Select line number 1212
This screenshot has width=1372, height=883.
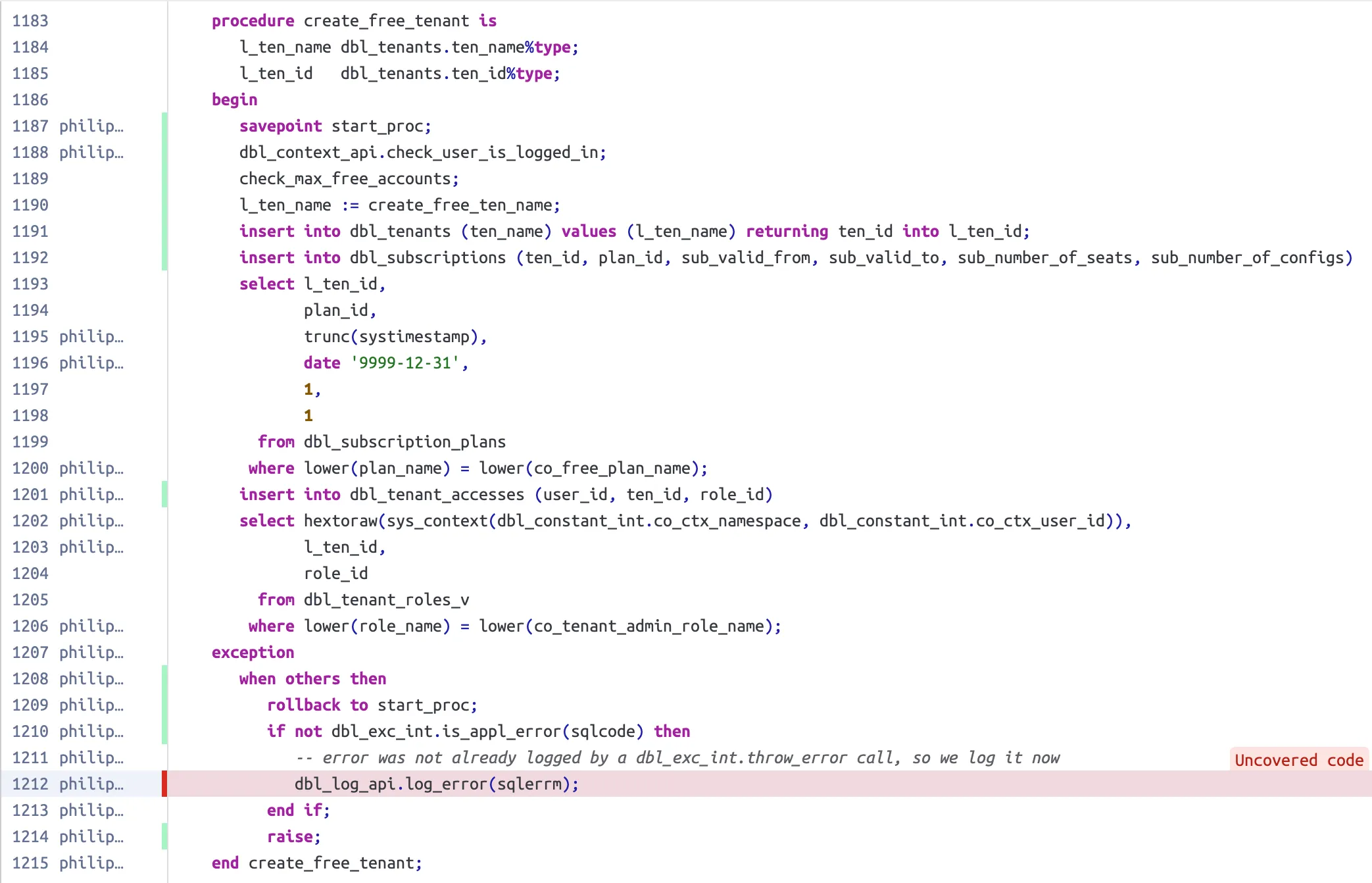(30, 784)
